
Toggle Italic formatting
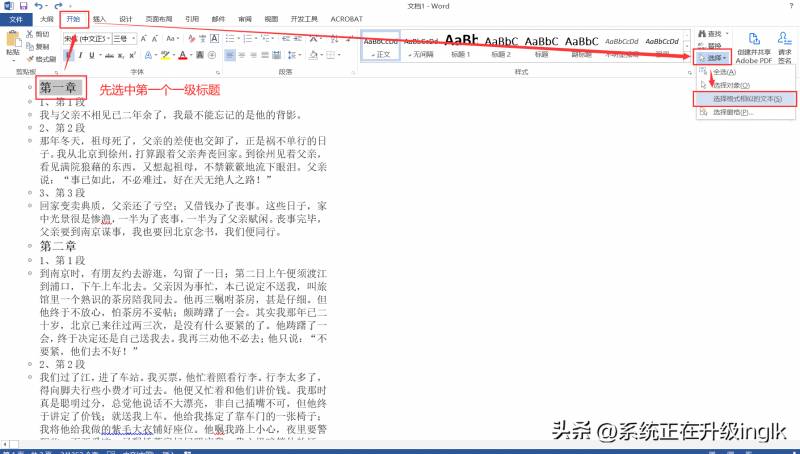pos(80,55)
